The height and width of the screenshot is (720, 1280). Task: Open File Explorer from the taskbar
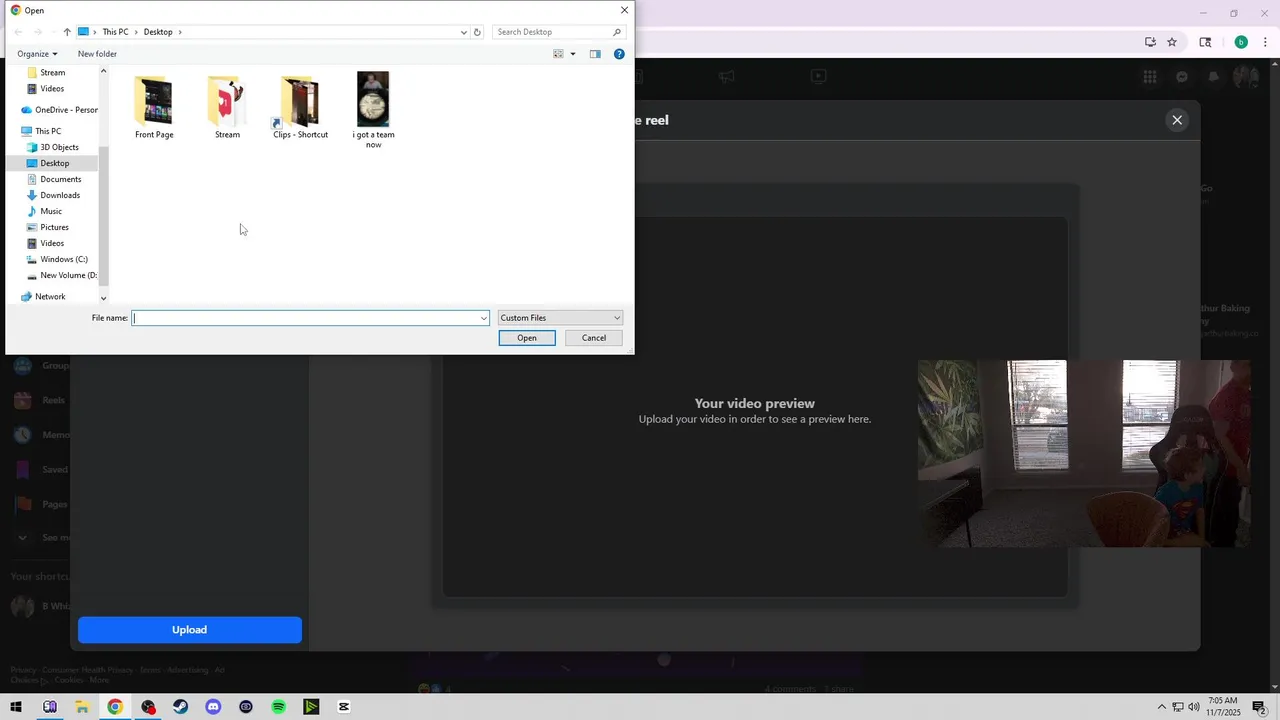82,707
